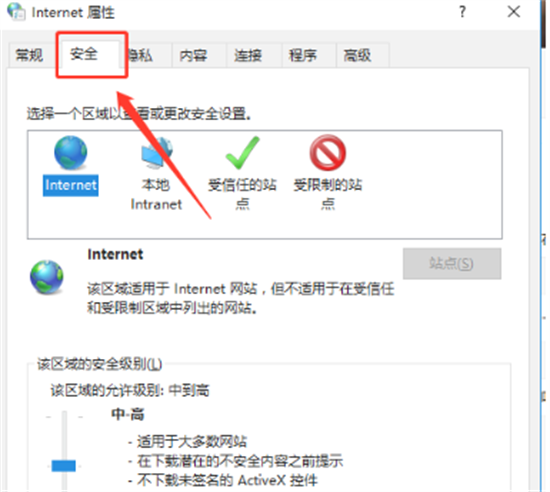550x492 pixels.
Task: Click the blue security level slider handle
Action: pos(63,466)
